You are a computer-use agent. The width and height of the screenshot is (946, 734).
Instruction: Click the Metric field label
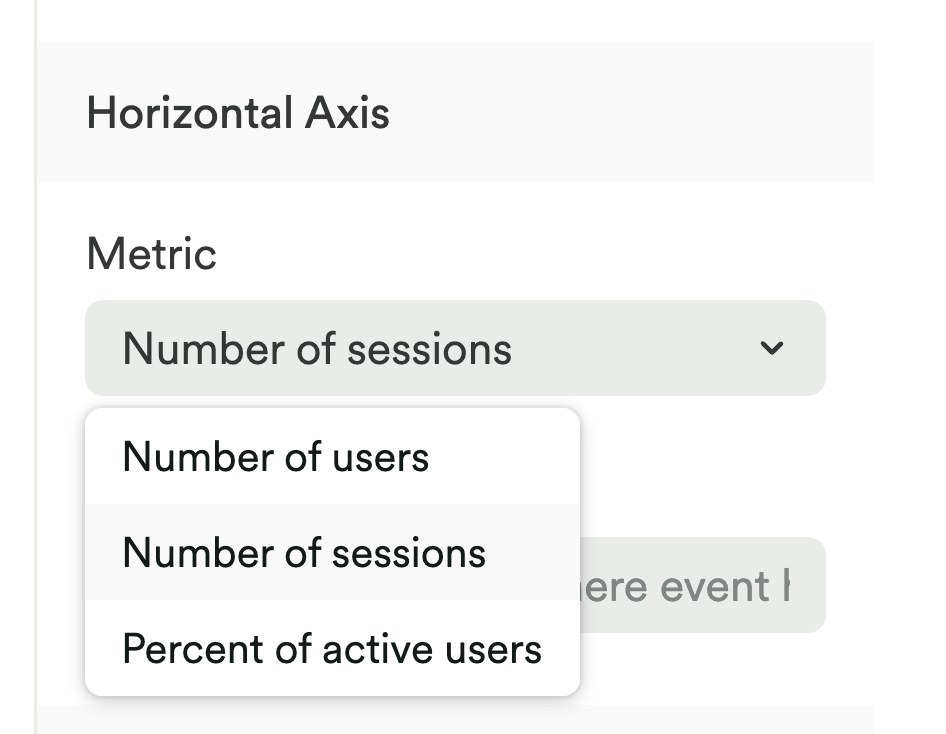152,254
